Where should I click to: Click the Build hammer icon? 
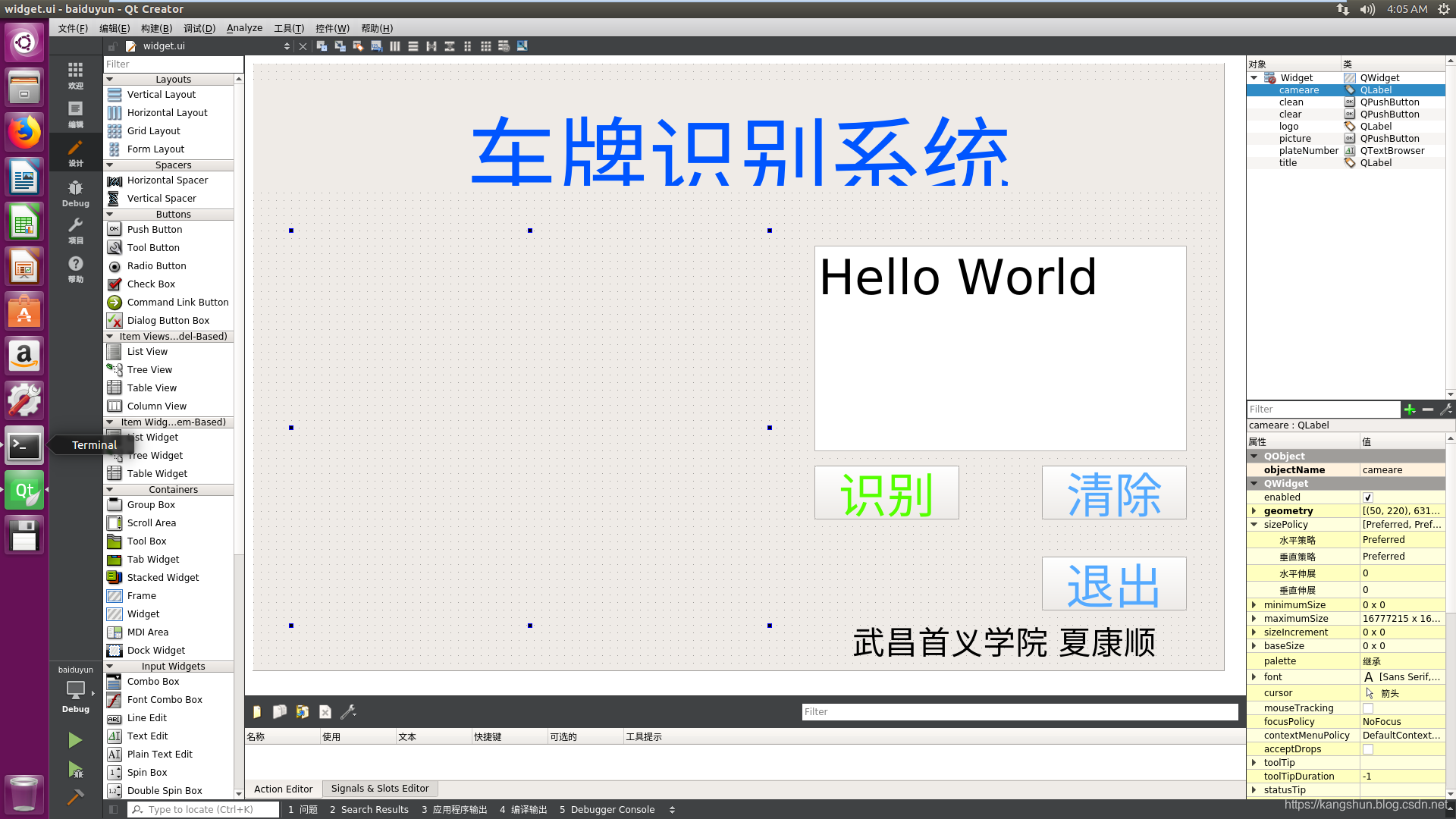pos(75,796)
